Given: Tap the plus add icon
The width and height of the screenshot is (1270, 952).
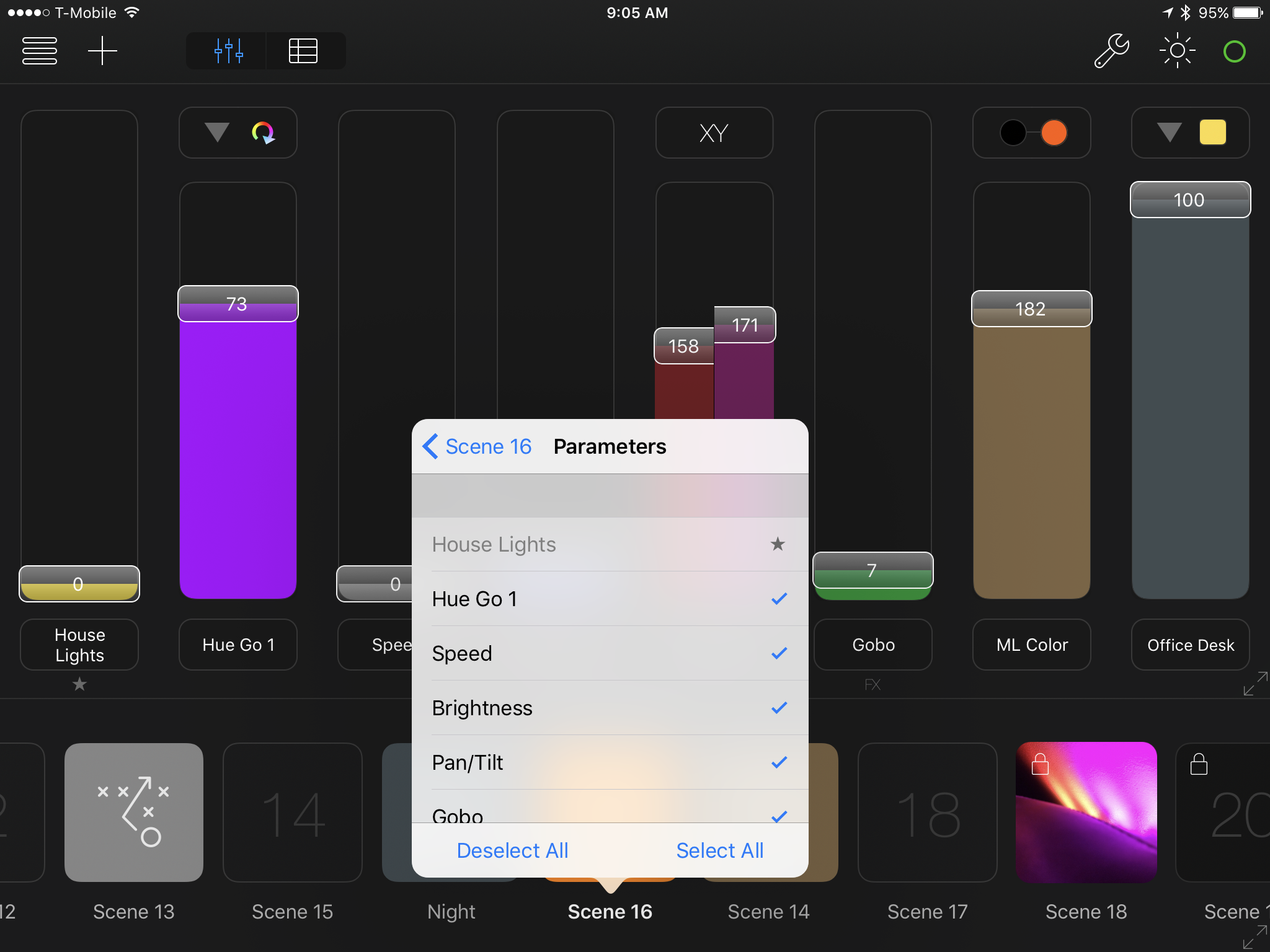Looking at the screenshot, I should pos(102,51).
